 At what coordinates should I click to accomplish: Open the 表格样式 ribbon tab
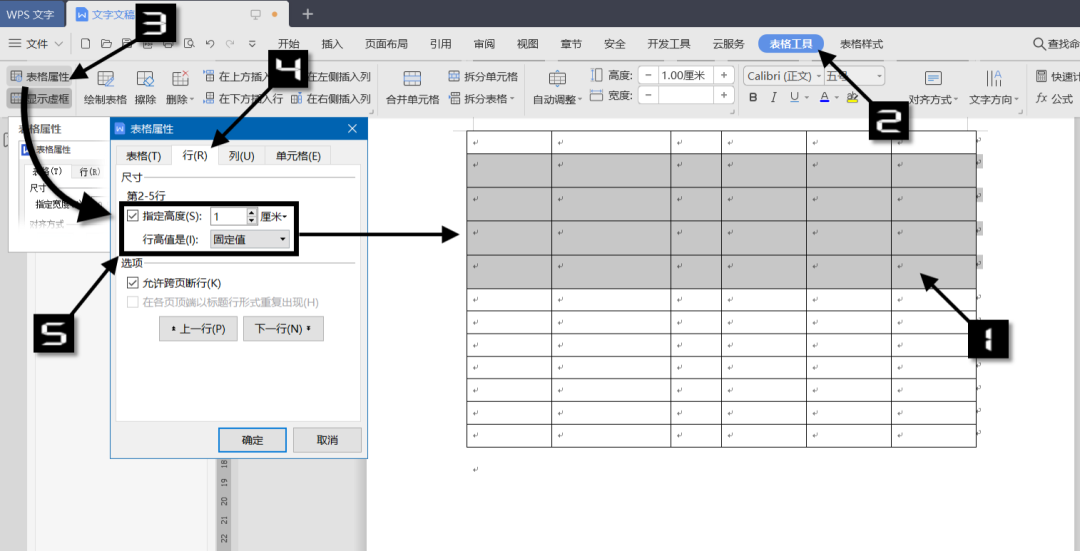(x=861, y=43)
